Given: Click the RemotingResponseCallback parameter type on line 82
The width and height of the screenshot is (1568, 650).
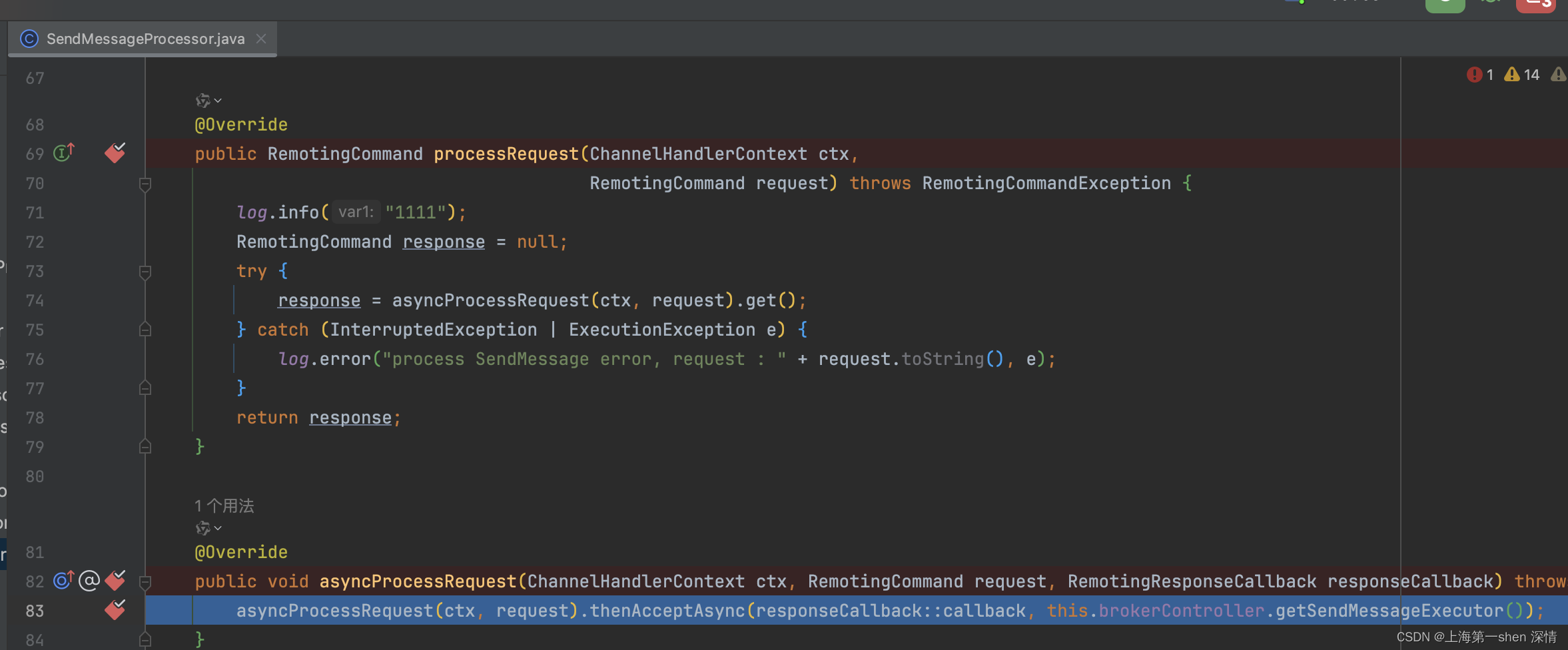Looking at the screenshot, I should pos(1192,581).
